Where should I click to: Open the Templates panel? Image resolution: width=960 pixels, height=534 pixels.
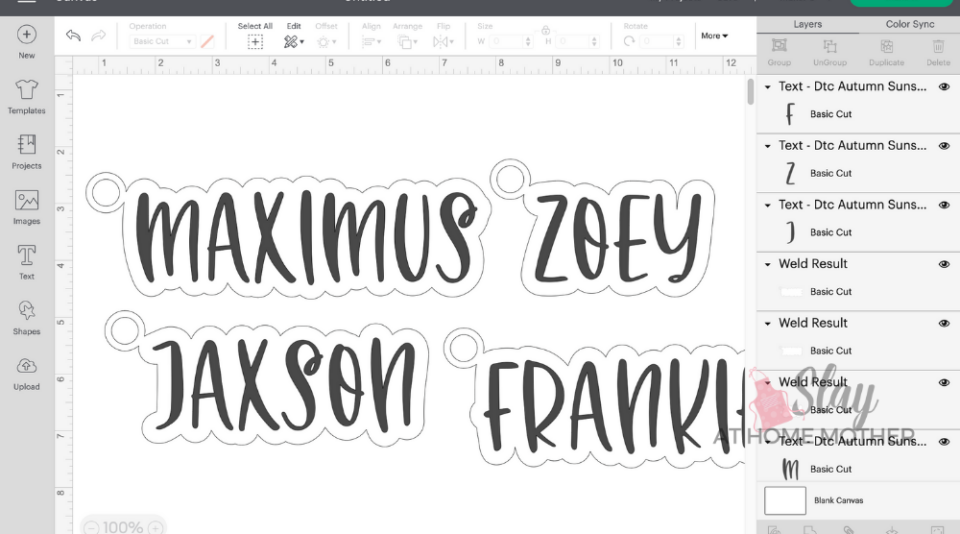click(x=27, y=96)
